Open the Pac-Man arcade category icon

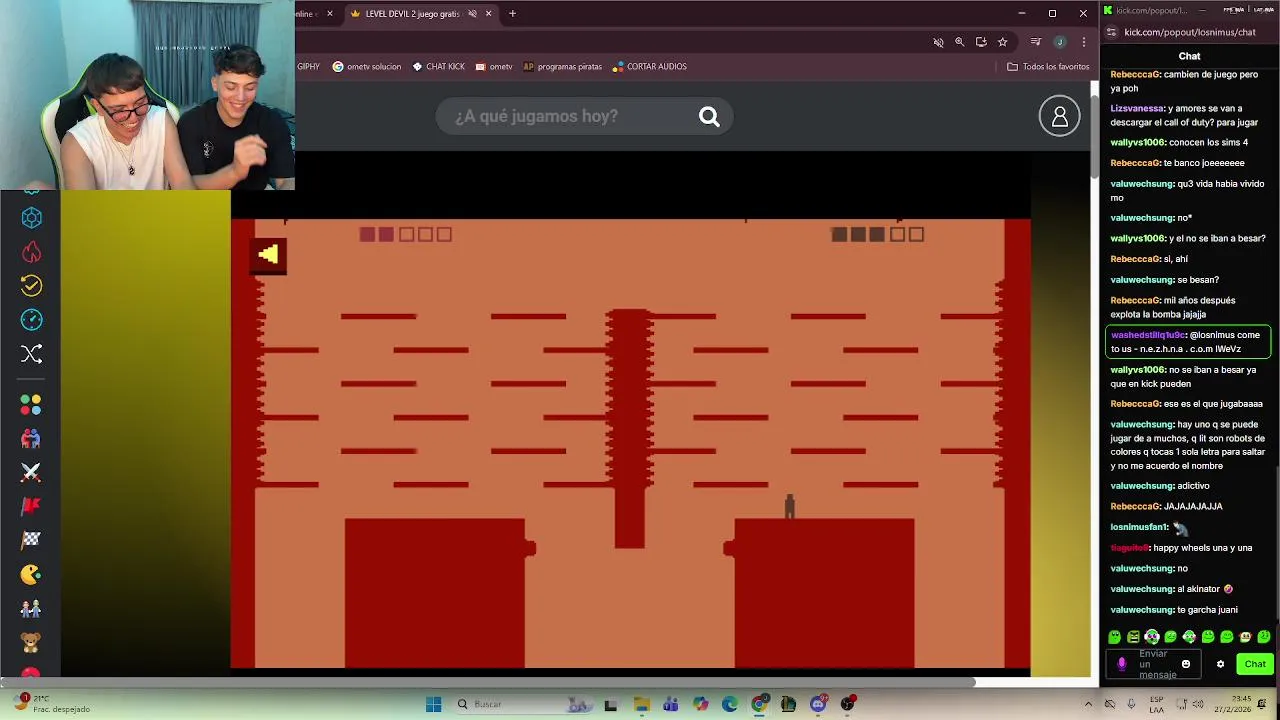click(x=31, y=574)
